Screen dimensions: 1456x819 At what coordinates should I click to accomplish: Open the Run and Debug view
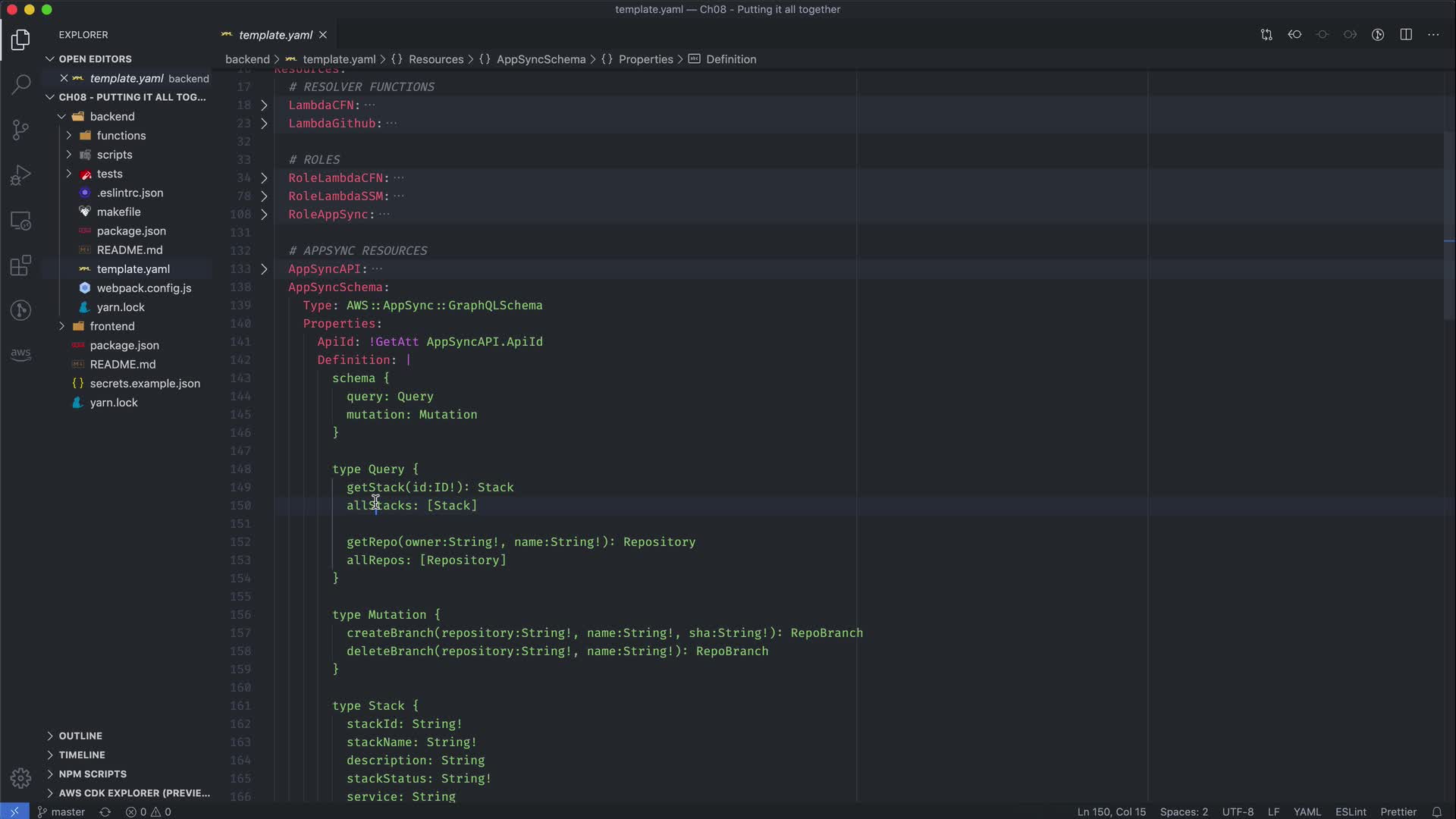21,175
